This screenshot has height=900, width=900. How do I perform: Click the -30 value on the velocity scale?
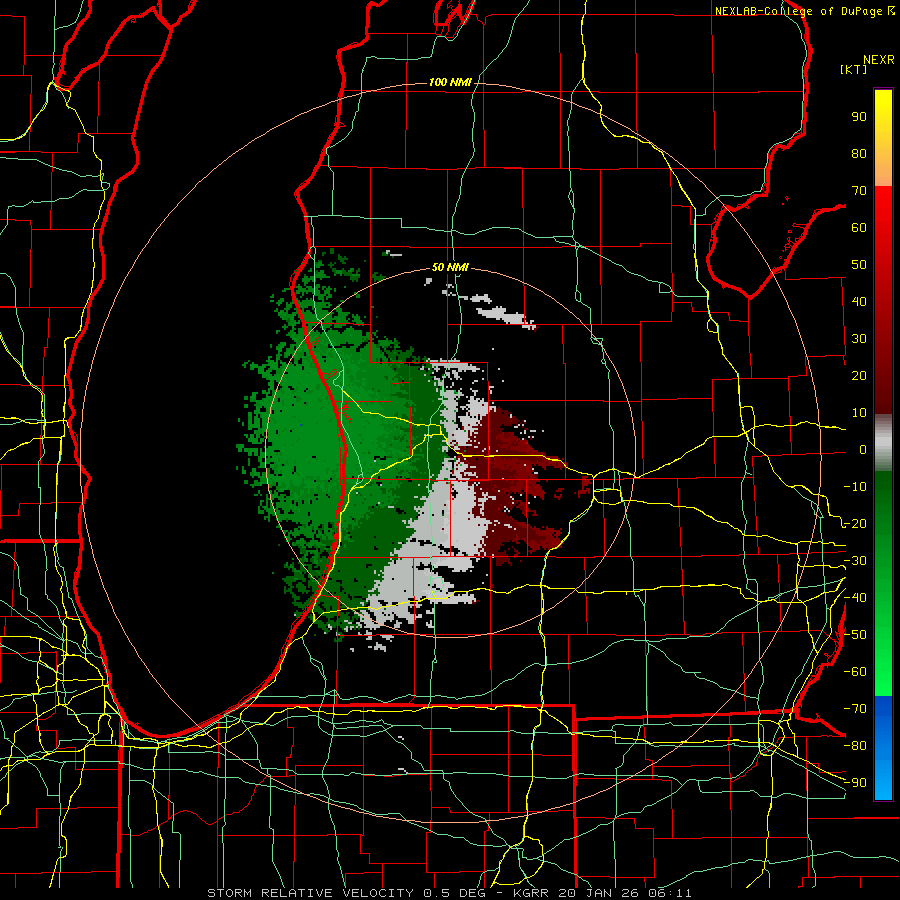click(855, 561)
